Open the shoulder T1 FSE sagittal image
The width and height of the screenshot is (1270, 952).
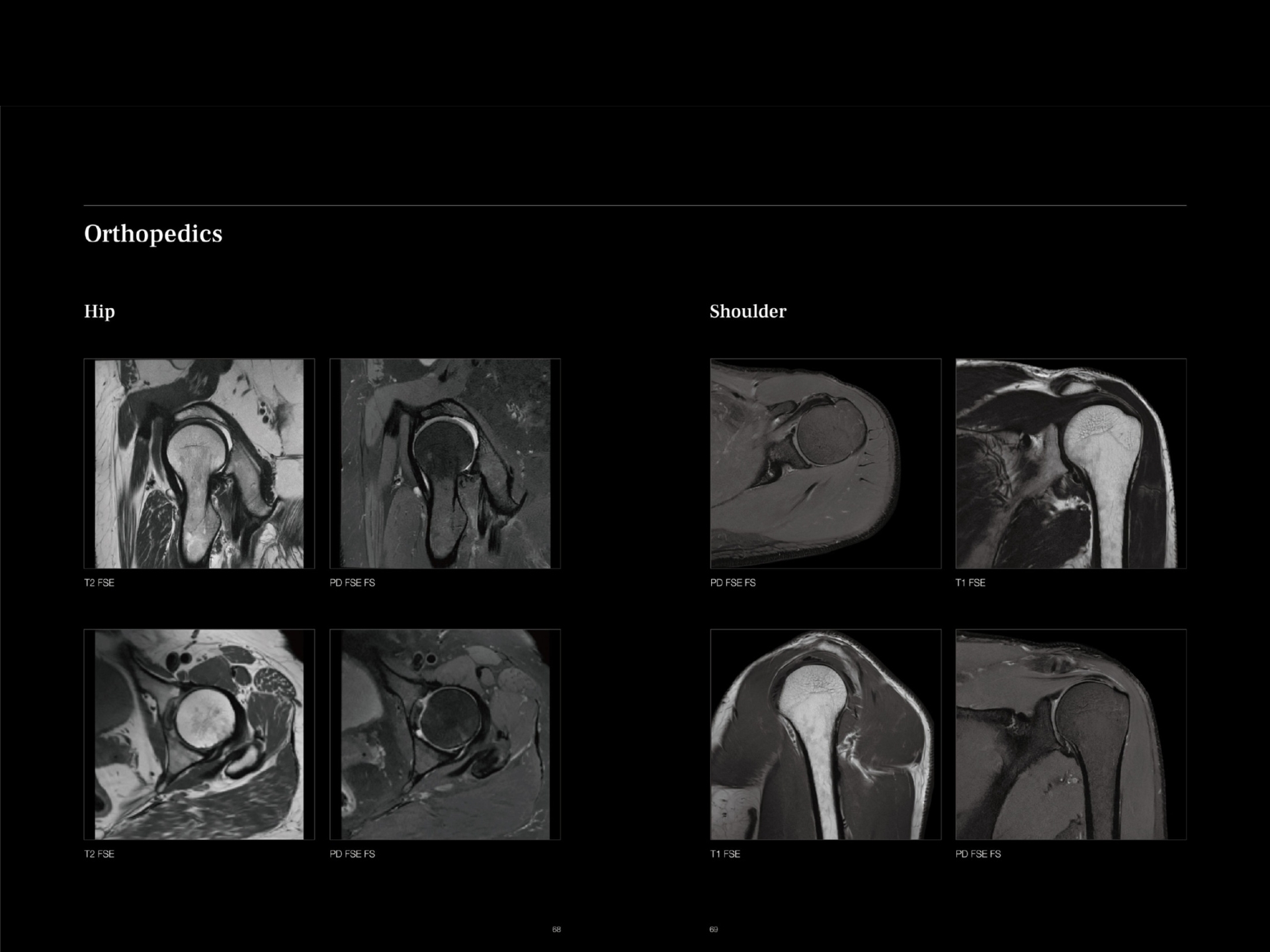coord(825,734)
